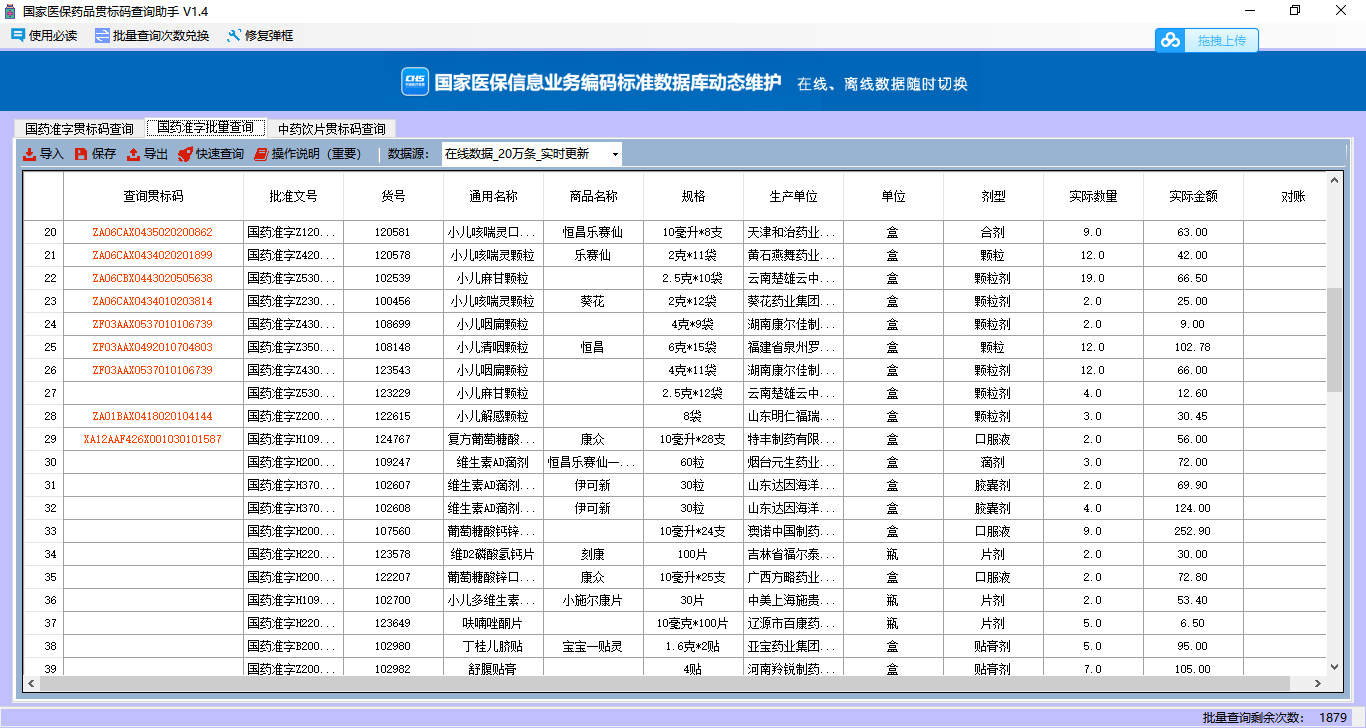This screenshot has height=728, width=1366.
Task: Click 通用名称 cell 呋喃唑酮片
Action: [x=493, y=623]
